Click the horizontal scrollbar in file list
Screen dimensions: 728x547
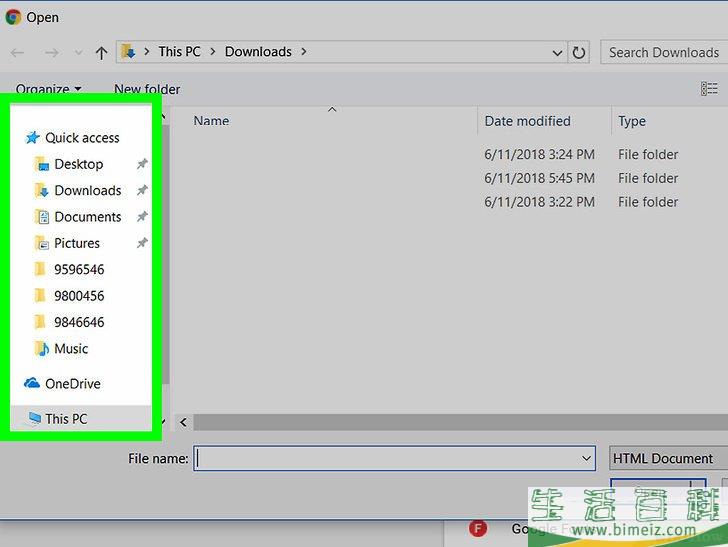coord(450,422)
